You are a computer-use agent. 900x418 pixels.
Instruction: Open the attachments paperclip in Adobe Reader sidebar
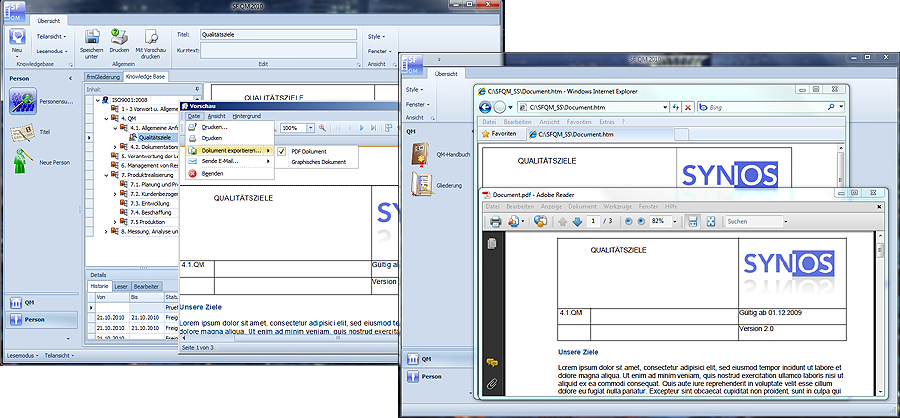[x=492, y=384]
